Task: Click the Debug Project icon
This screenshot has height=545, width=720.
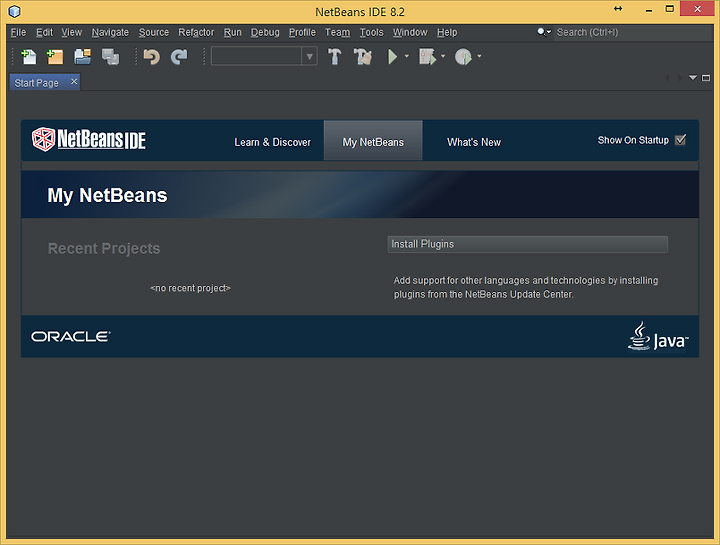Action: pyautogui.click(x=428, y=56)
